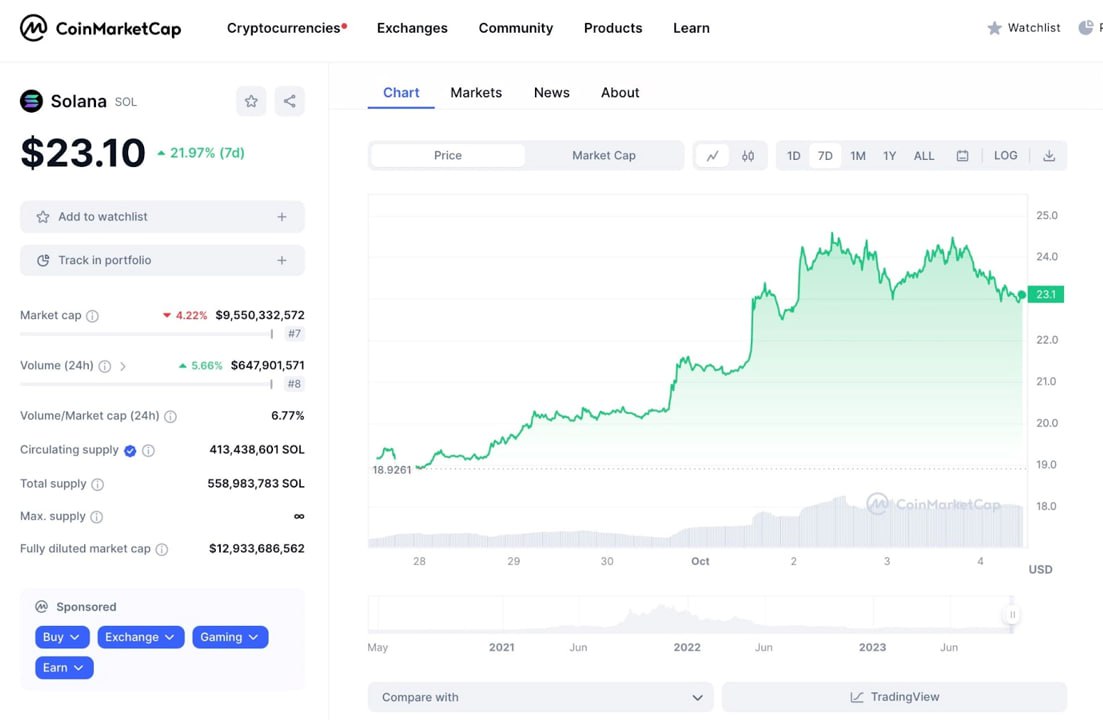Toggle chart to Market Cap view
This screenshot has width=1103, height=720.
pos(603,156)
